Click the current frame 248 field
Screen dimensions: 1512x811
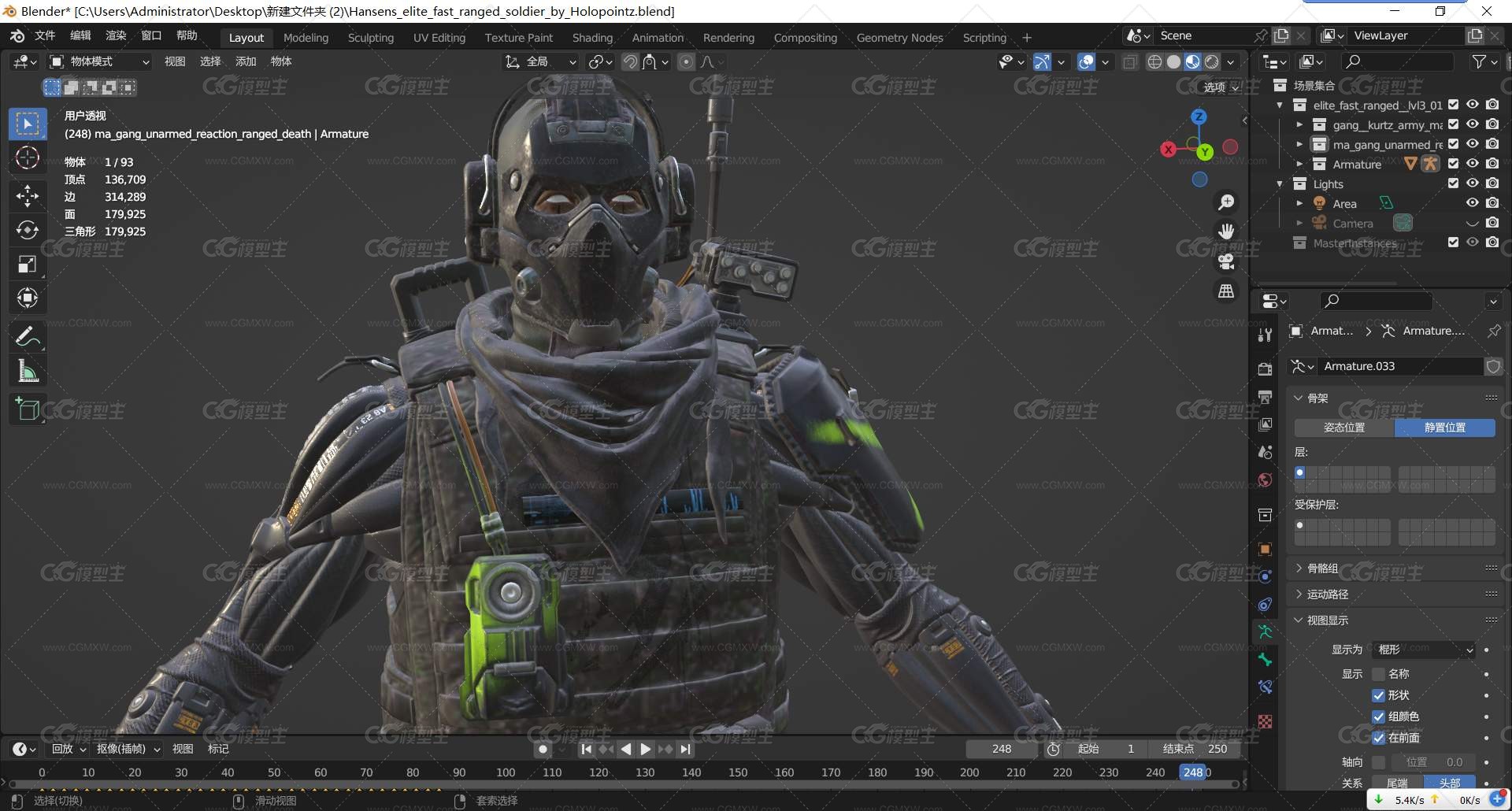1002,749
